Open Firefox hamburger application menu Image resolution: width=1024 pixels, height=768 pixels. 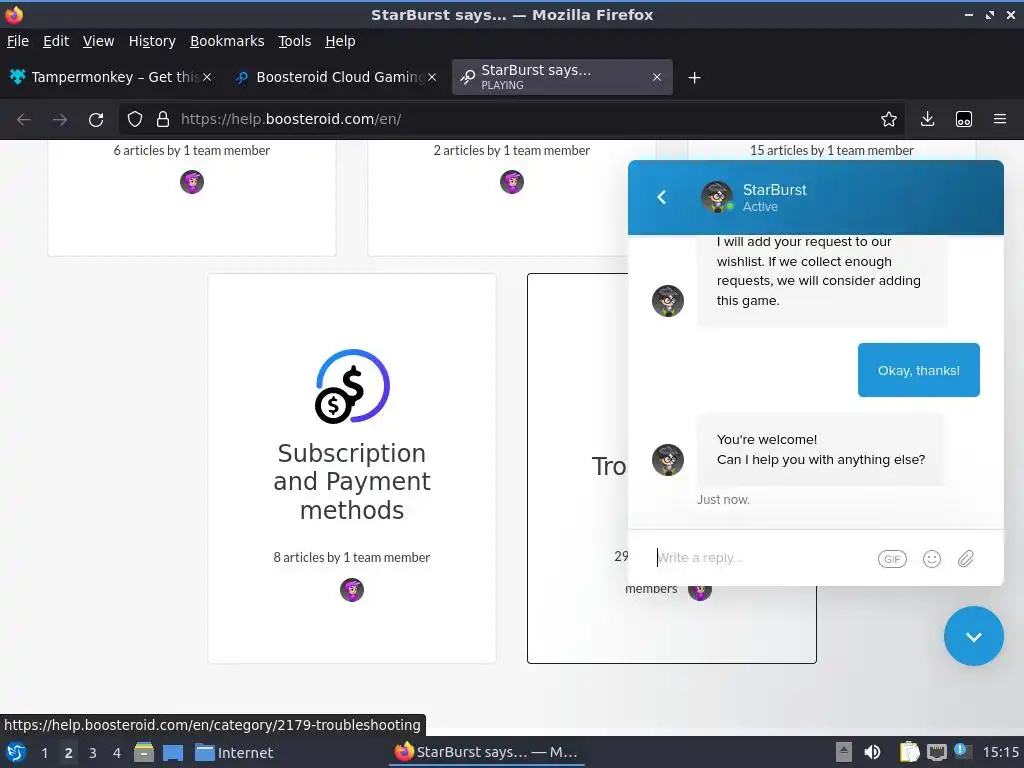(x=1000, y=120)
